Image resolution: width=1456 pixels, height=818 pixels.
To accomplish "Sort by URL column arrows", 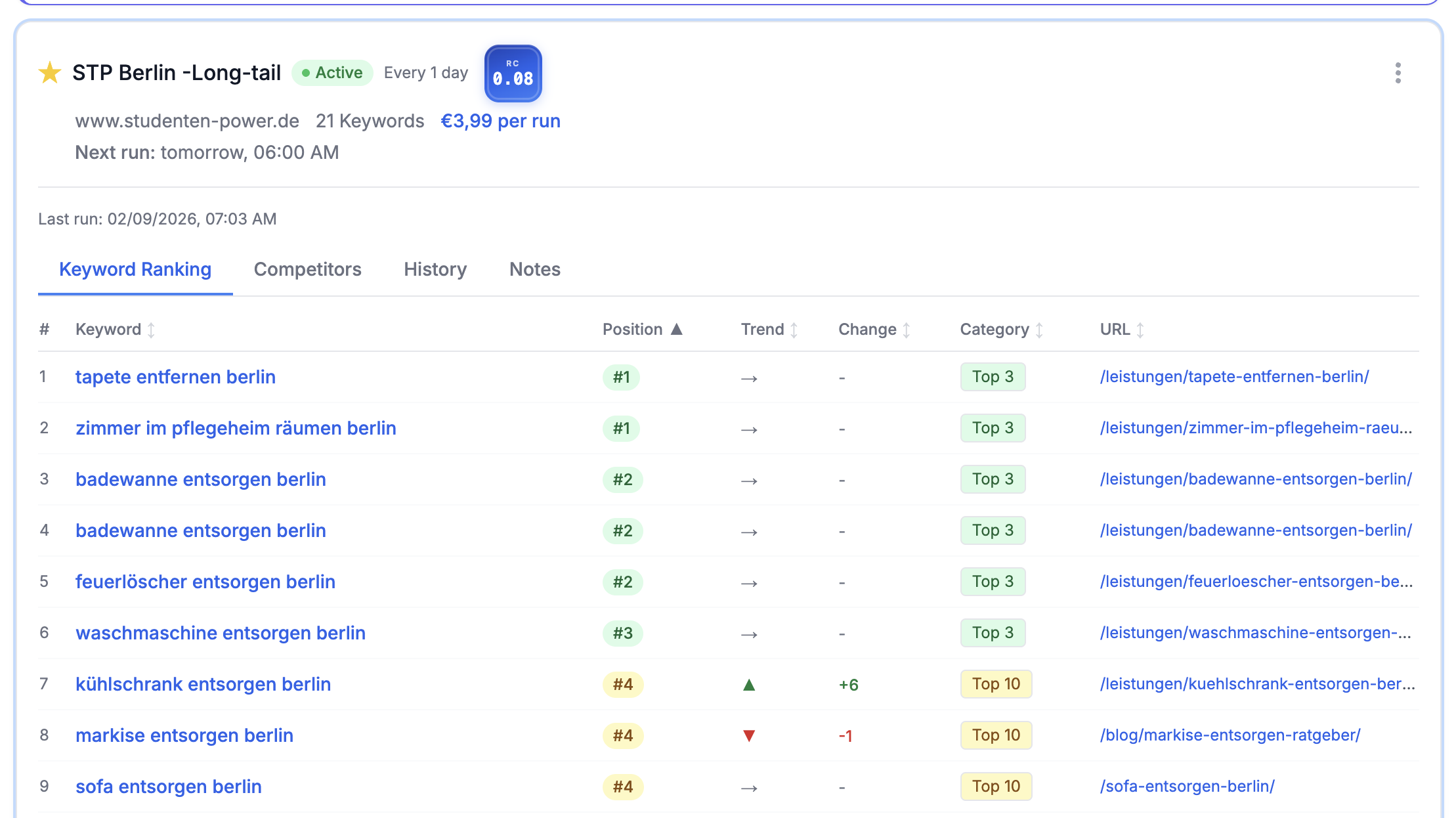I will point(1140,330).
